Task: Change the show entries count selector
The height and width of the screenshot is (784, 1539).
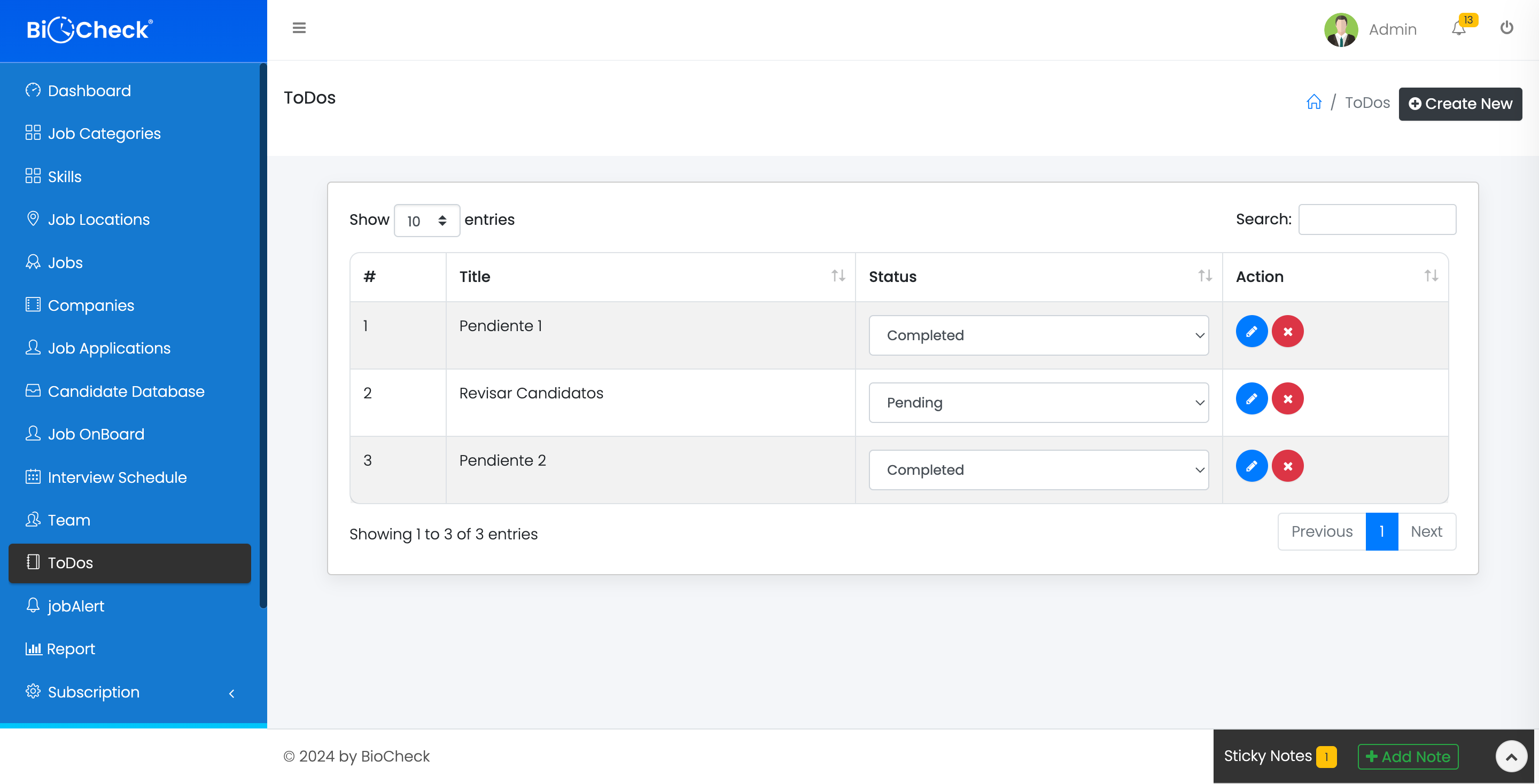Action: point(426,221)
